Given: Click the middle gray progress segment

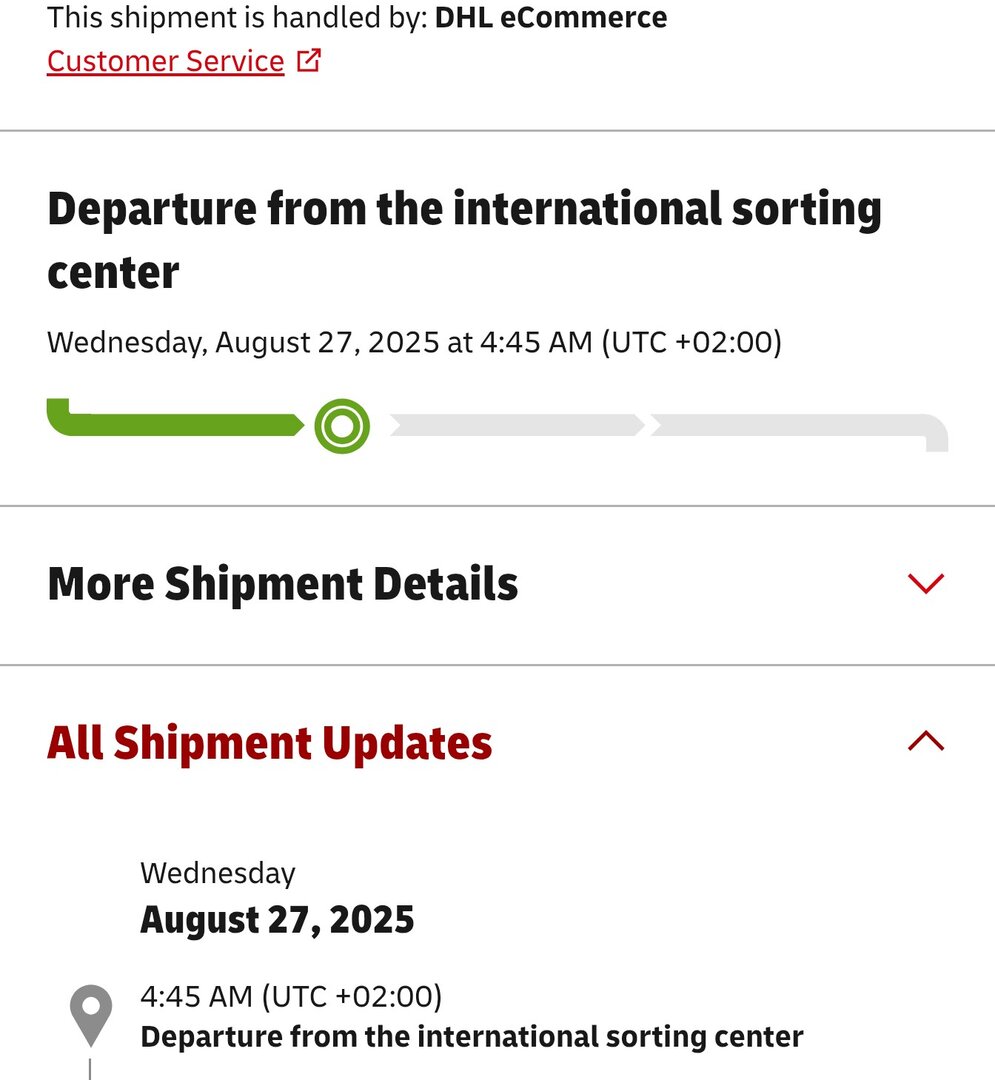Looking at the screenshot, I should 515,426.
